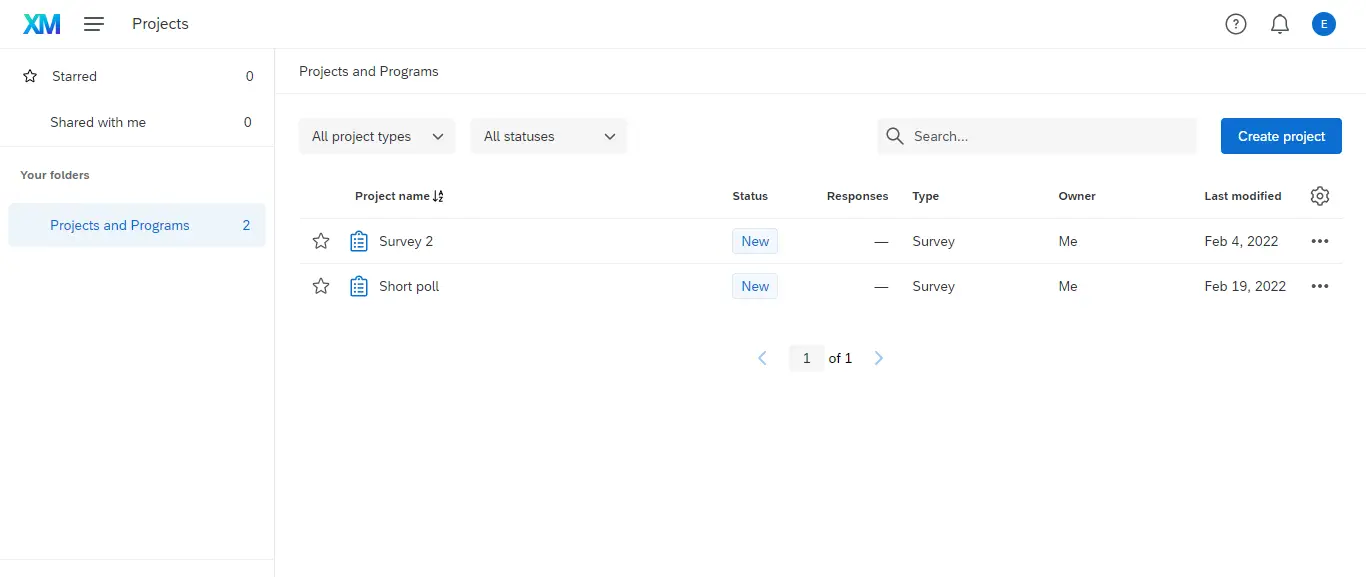Open the three-dot menu for Survey 2

click(x=1320, y=241)
